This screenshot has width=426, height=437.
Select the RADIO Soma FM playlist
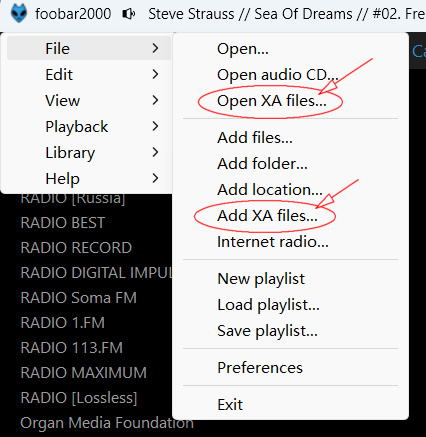coord(79,298)
